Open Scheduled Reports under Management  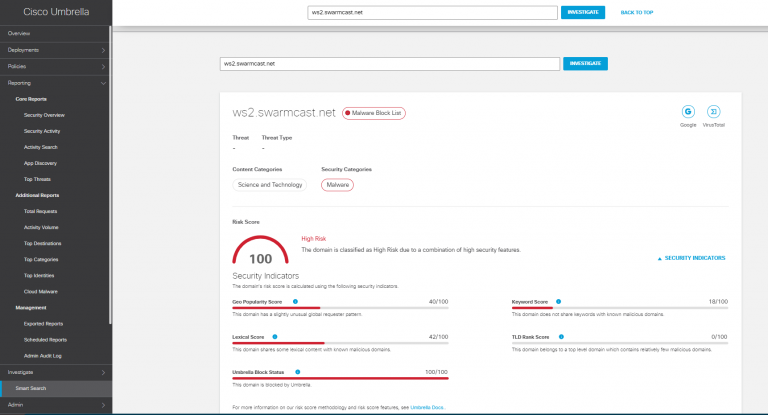[x=45, y=340]
